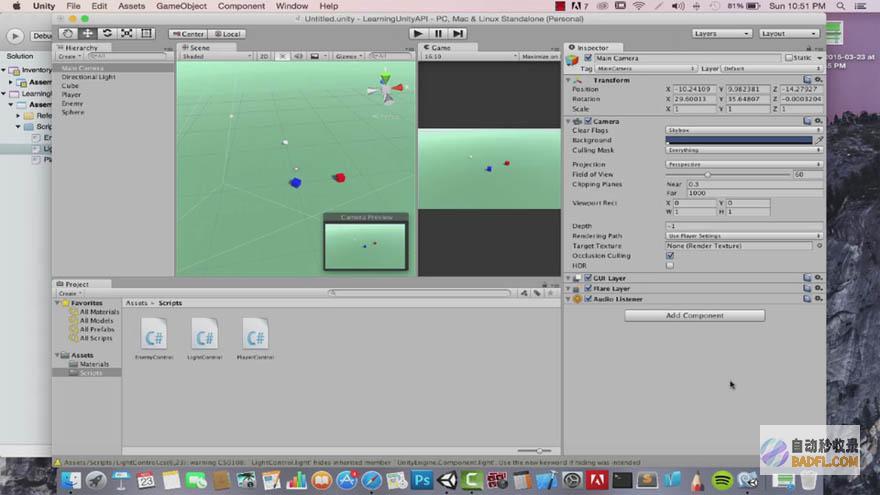Open the Layers dropdown in toolbar
880x495 pixels.
click(x=721, y=34)
